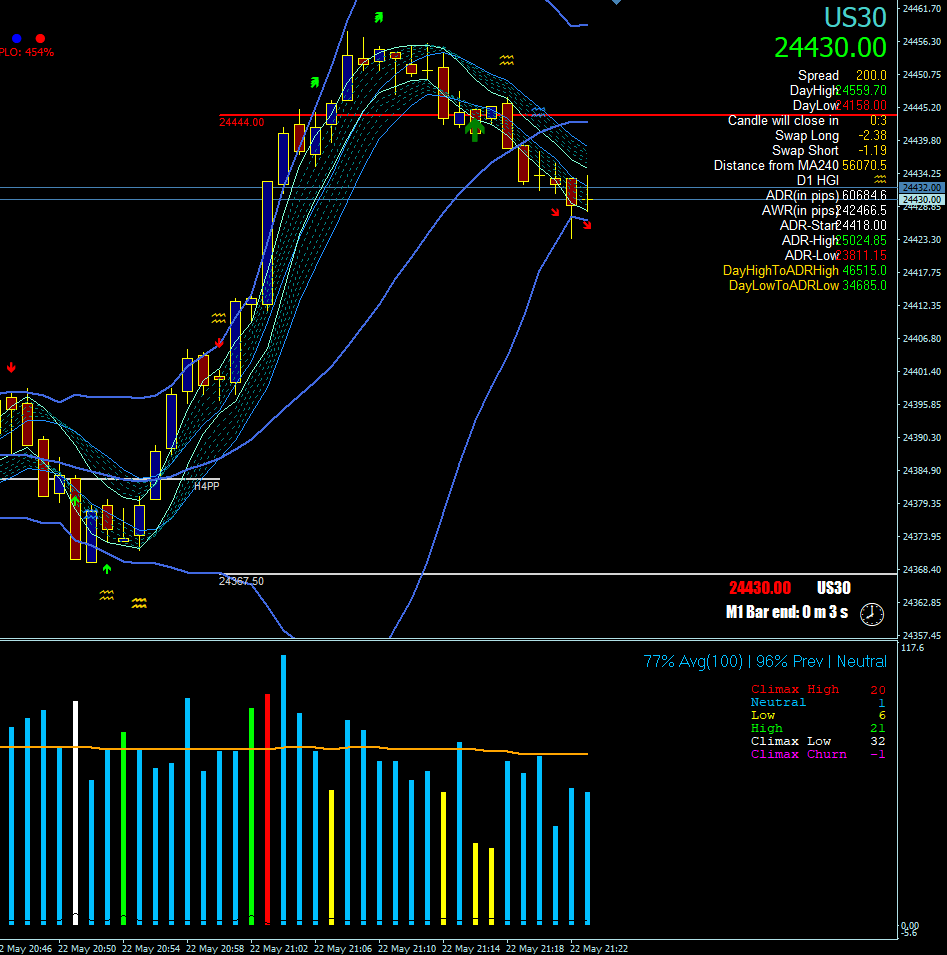Click the PLO: 454% label
The width and height of the screenshot is (947, 955).
click(x=27, y=52)
